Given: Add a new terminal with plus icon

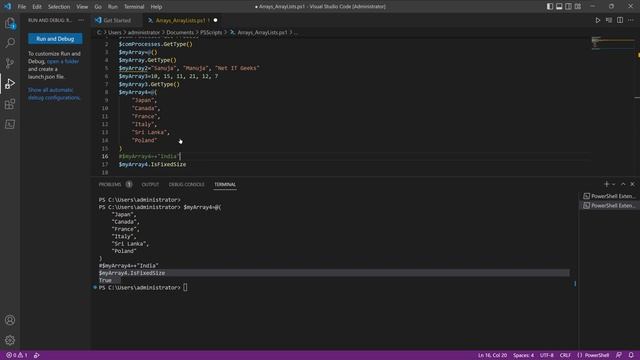Looking at the screenshot, I should 607,184.
